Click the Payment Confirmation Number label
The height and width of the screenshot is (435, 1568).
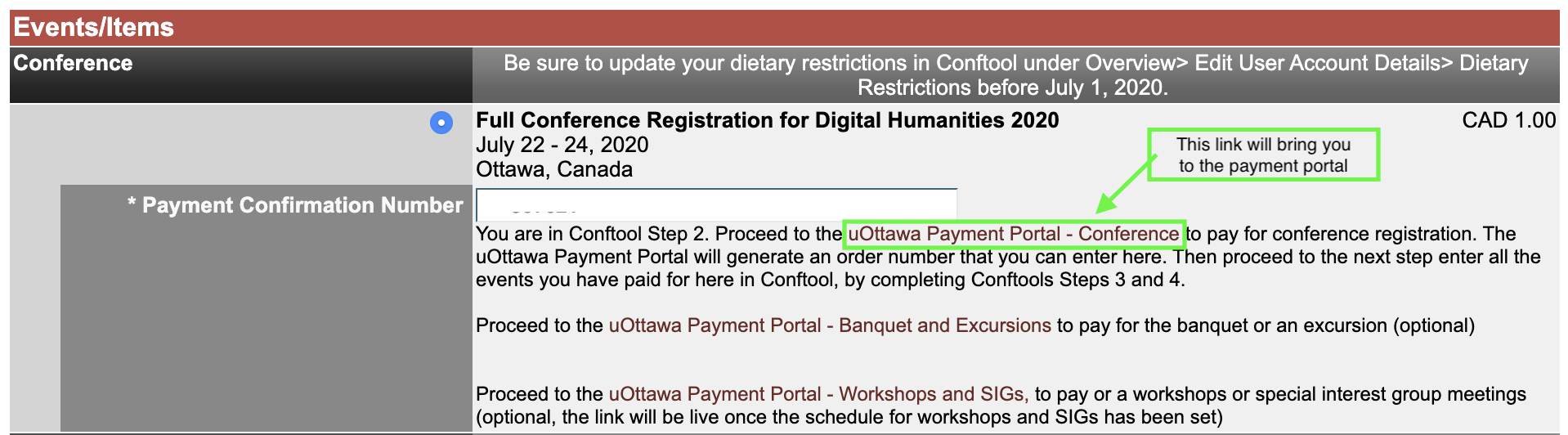click(x=295, y=205)
